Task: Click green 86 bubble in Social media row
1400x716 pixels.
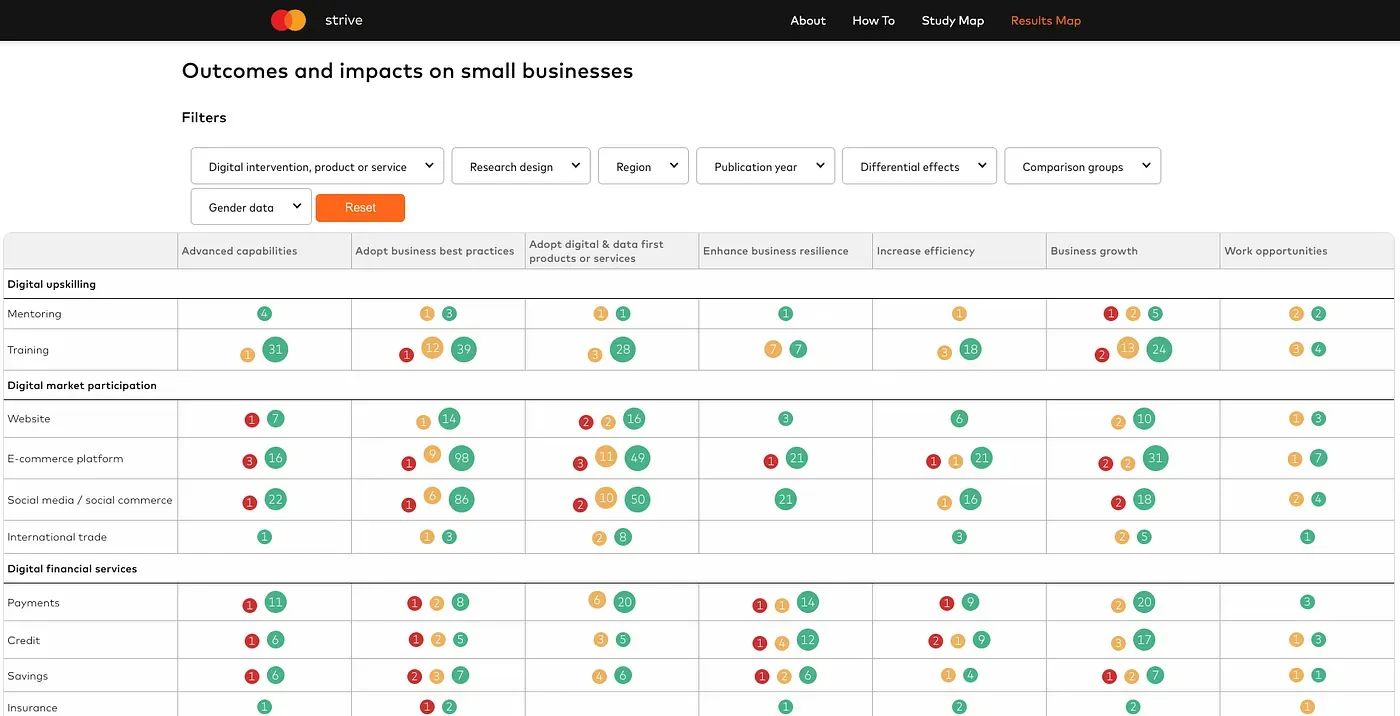Action: coord(461,499)
